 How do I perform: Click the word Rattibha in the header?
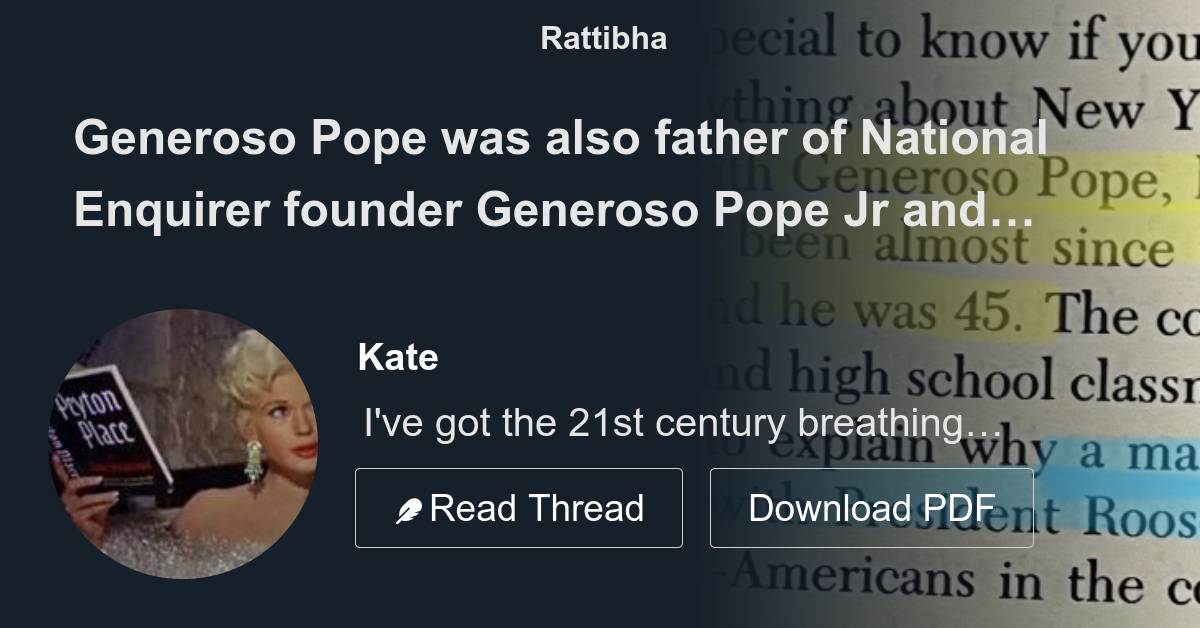click(603, 39)
